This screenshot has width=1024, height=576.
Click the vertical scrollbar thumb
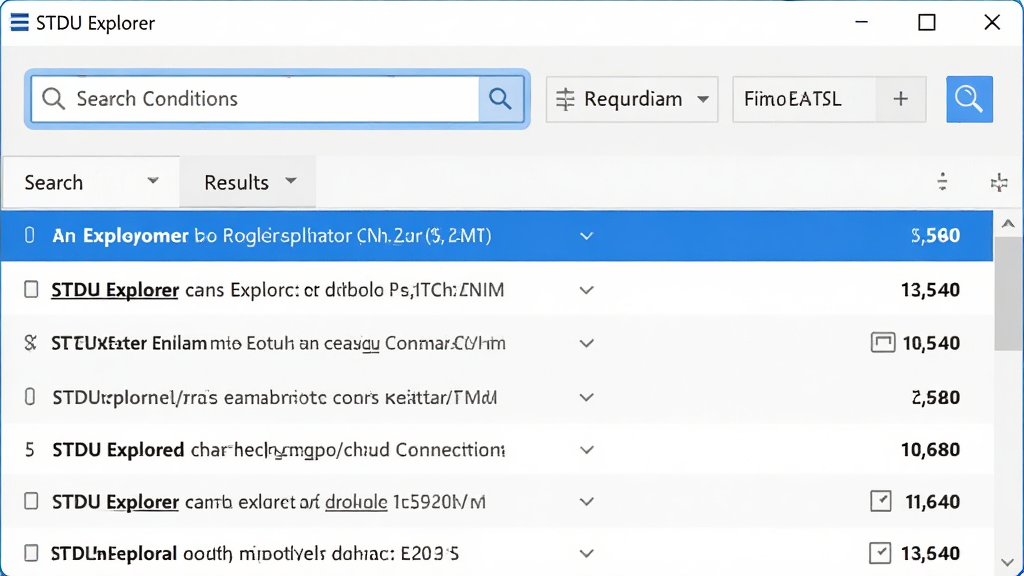point(1008,294)
